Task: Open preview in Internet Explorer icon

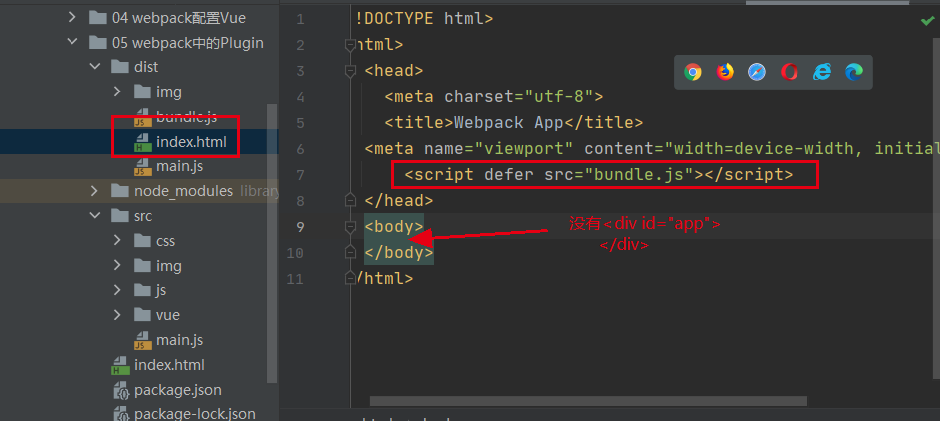Action: pos(822,73)
